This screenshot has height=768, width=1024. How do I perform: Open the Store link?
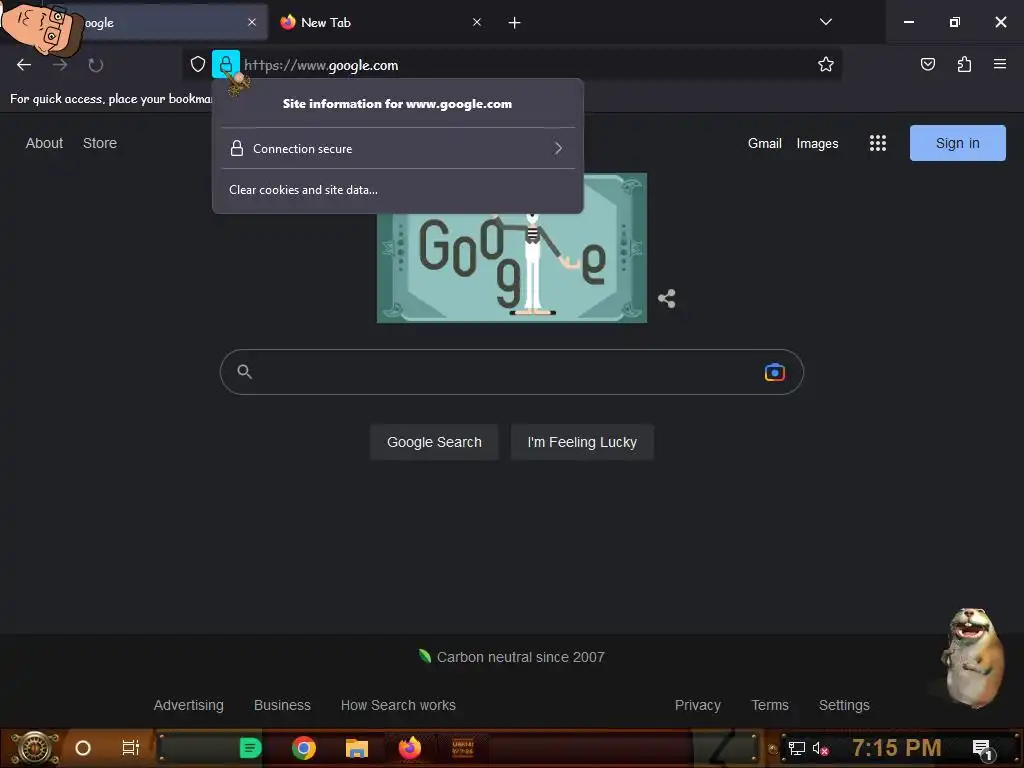point(100,143)
